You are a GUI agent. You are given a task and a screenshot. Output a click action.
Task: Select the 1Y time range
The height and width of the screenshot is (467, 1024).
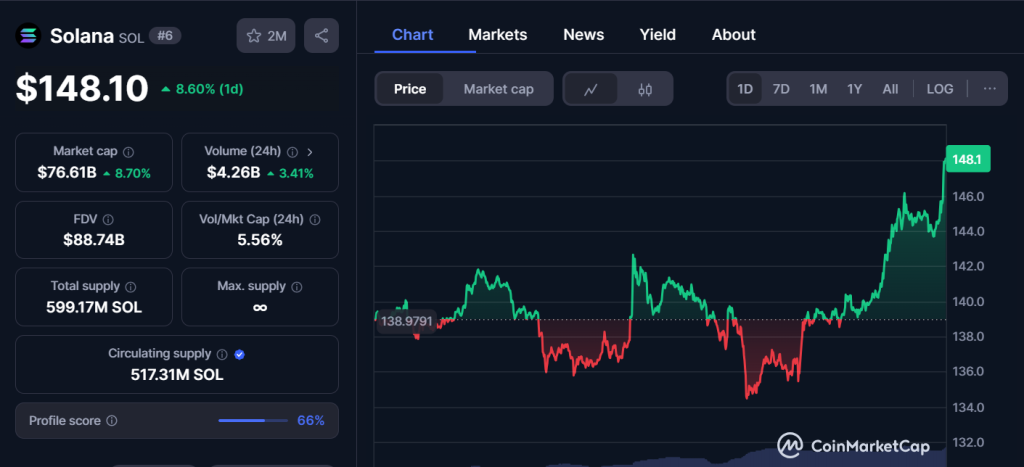[854, 89]
